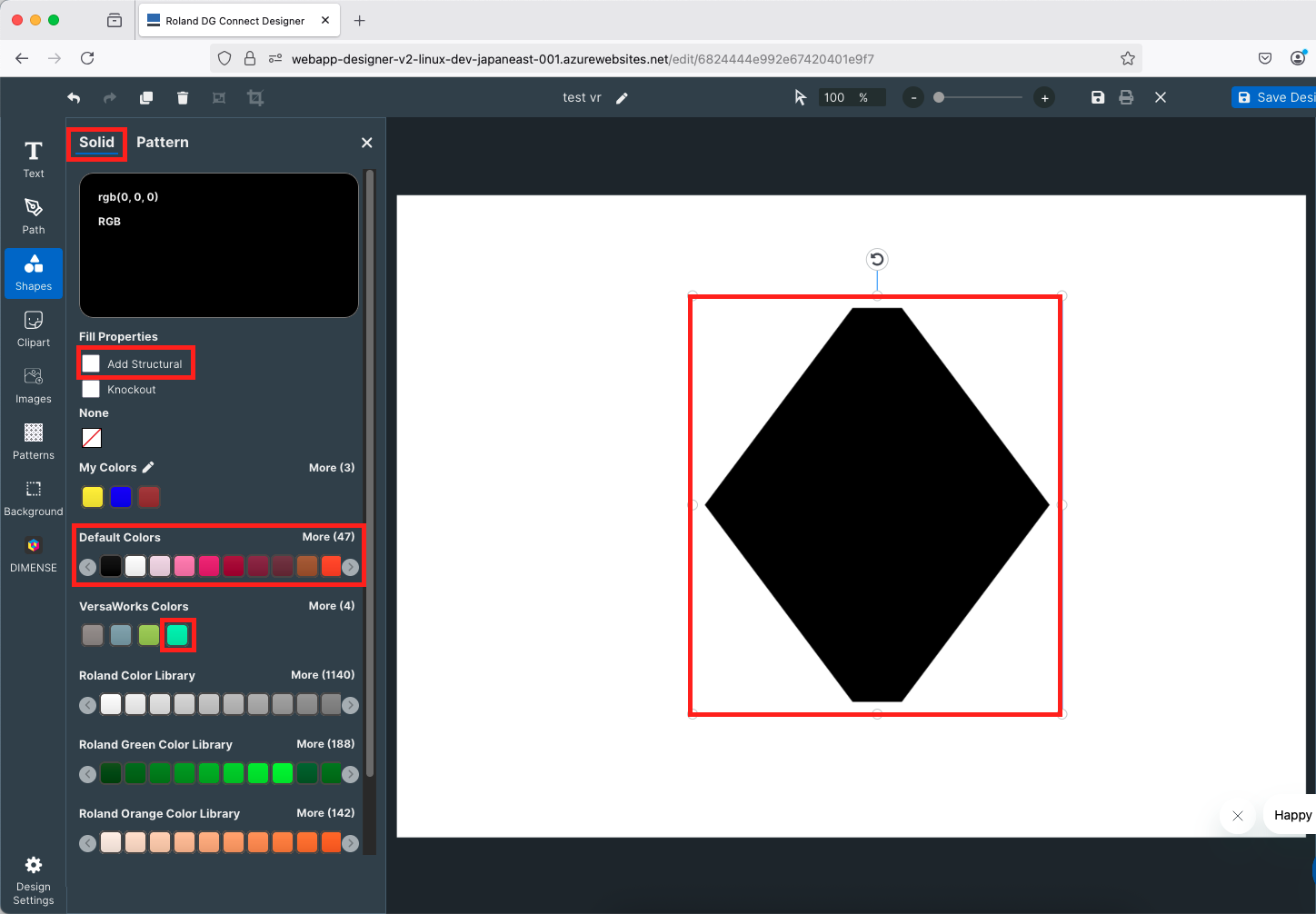Select the Roland DG Connect Designer browser tab
Screen dimensions: 1316x914
click(239, 20)
